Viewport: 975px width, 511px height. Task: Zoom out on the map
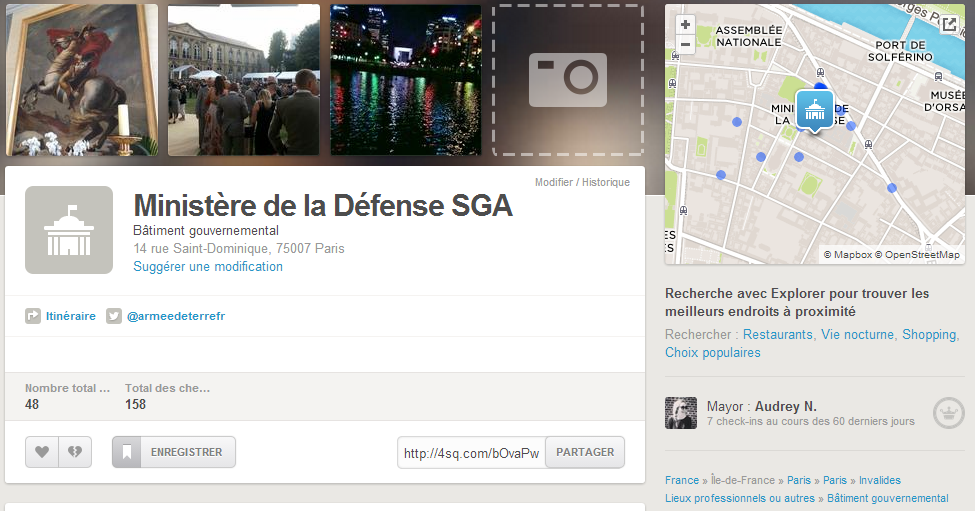(685, 44)
